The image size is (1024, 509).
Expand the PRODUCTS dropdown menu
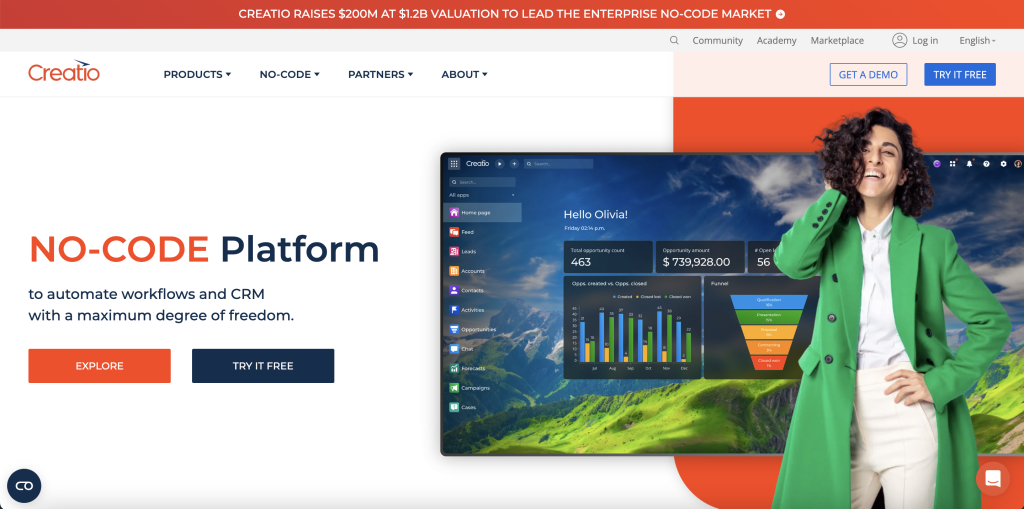point(197,75)
